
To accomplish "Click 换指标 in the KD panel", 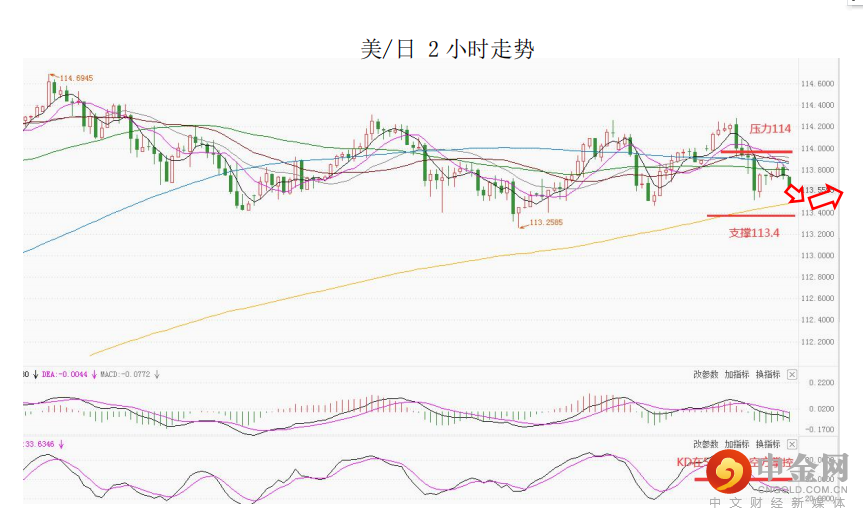I will pyautogui.click(x=767, y=444).
